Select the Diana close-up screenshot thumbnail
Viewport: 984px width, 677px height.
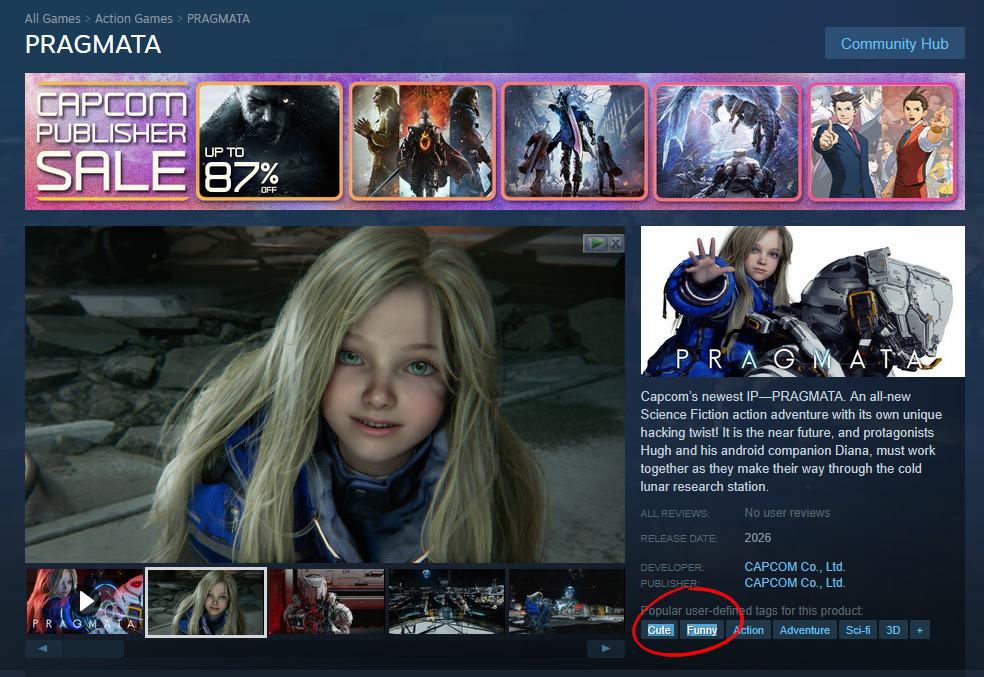pos(206,602)
